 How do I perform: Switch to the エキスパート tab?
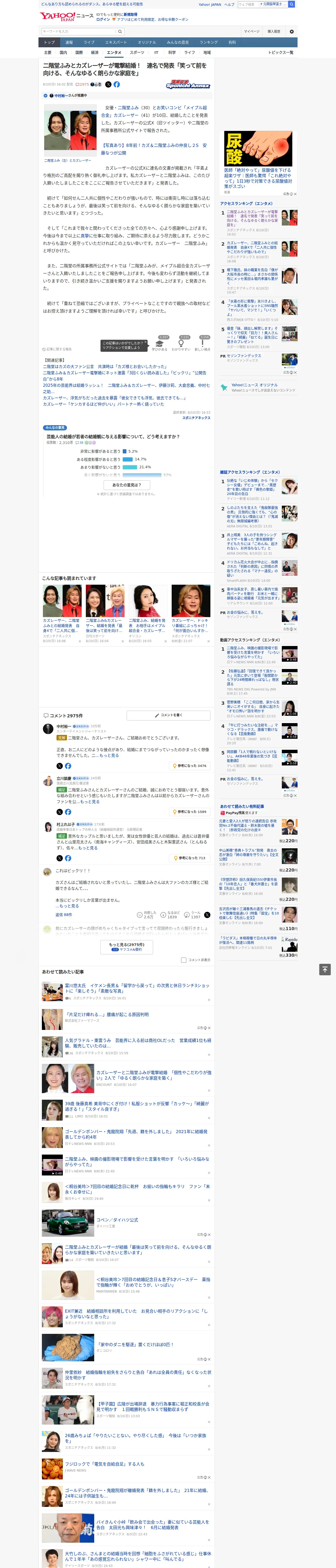coord(116,42)
